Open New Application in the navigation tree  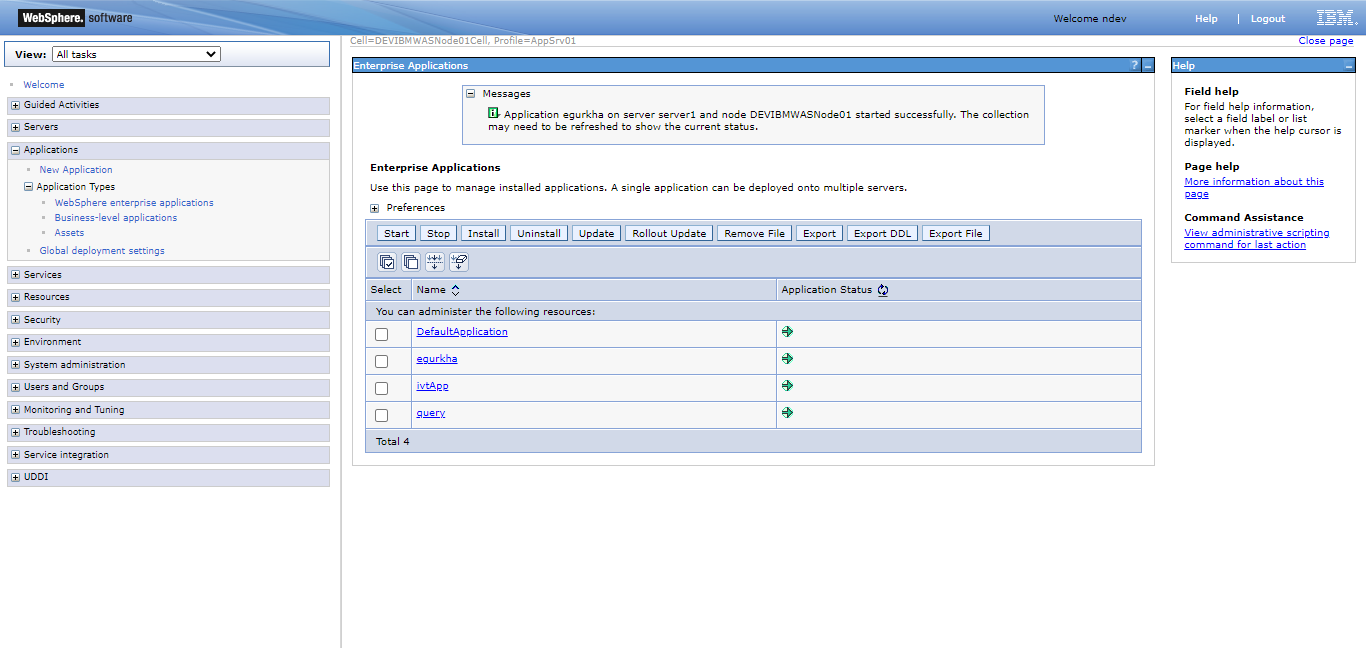76,170
